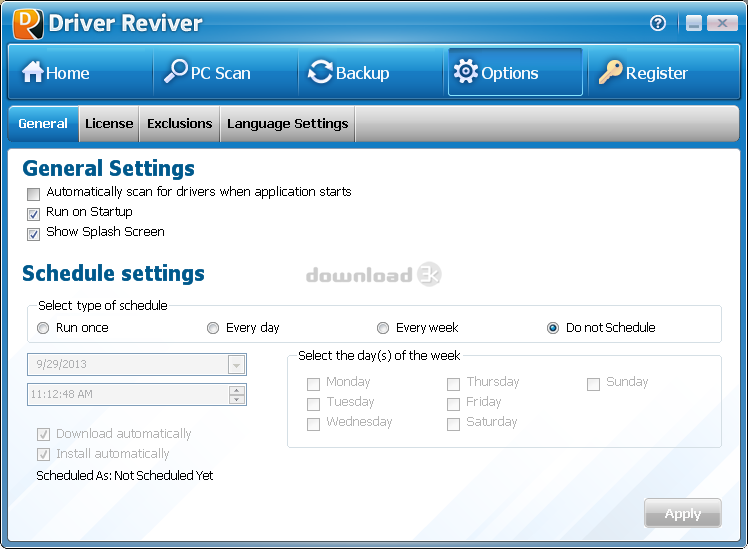Open help via question mark icon
This screenshot has height=549, width=748.
658,23
